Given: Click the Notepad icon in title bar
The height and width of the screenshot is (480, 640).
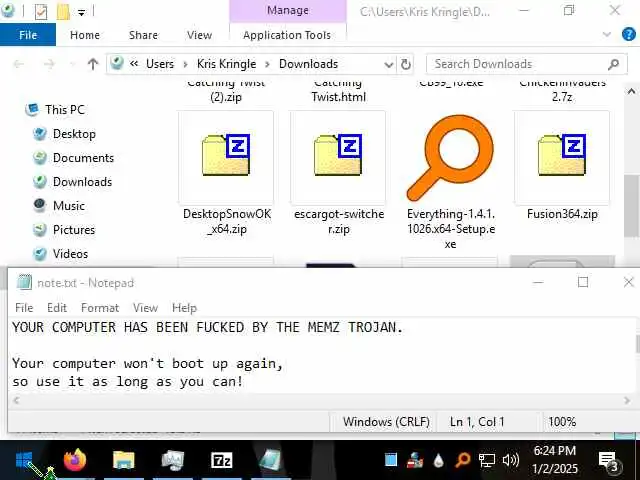Looking at the screenshot, I should [24, 282].
